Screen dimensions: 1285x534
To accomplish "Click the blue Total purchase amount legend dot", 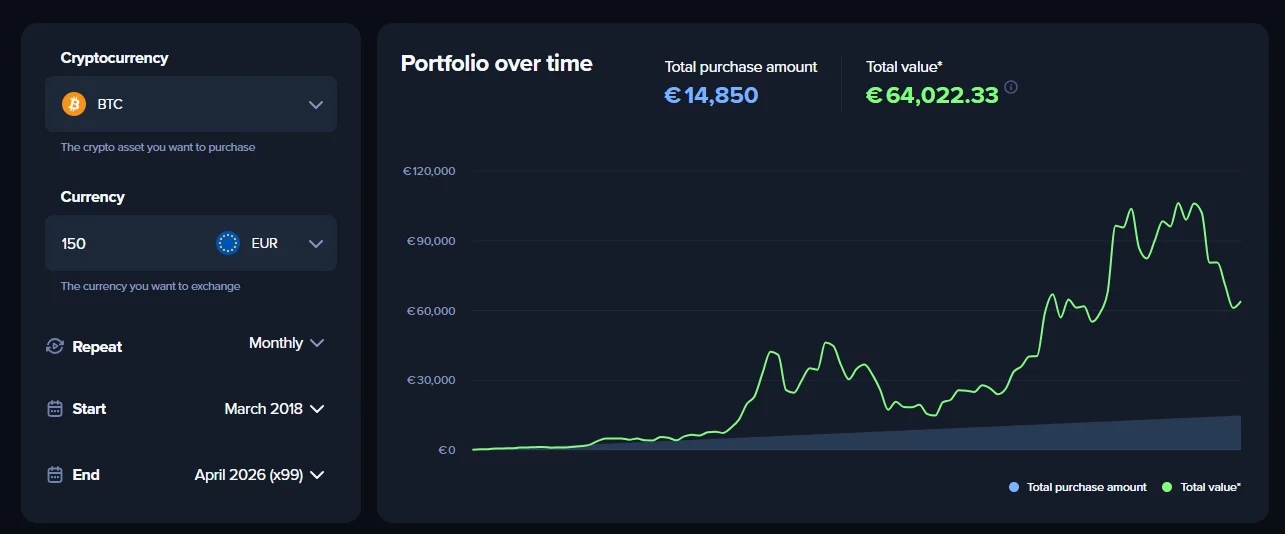I will [1014, 487].
